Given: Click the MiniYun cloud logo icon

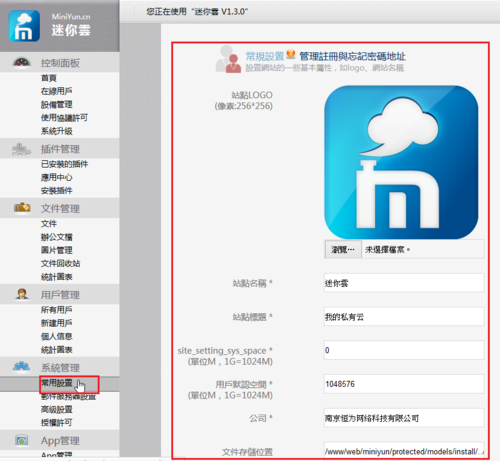Looking at the screenshot, I should (24, 26).
